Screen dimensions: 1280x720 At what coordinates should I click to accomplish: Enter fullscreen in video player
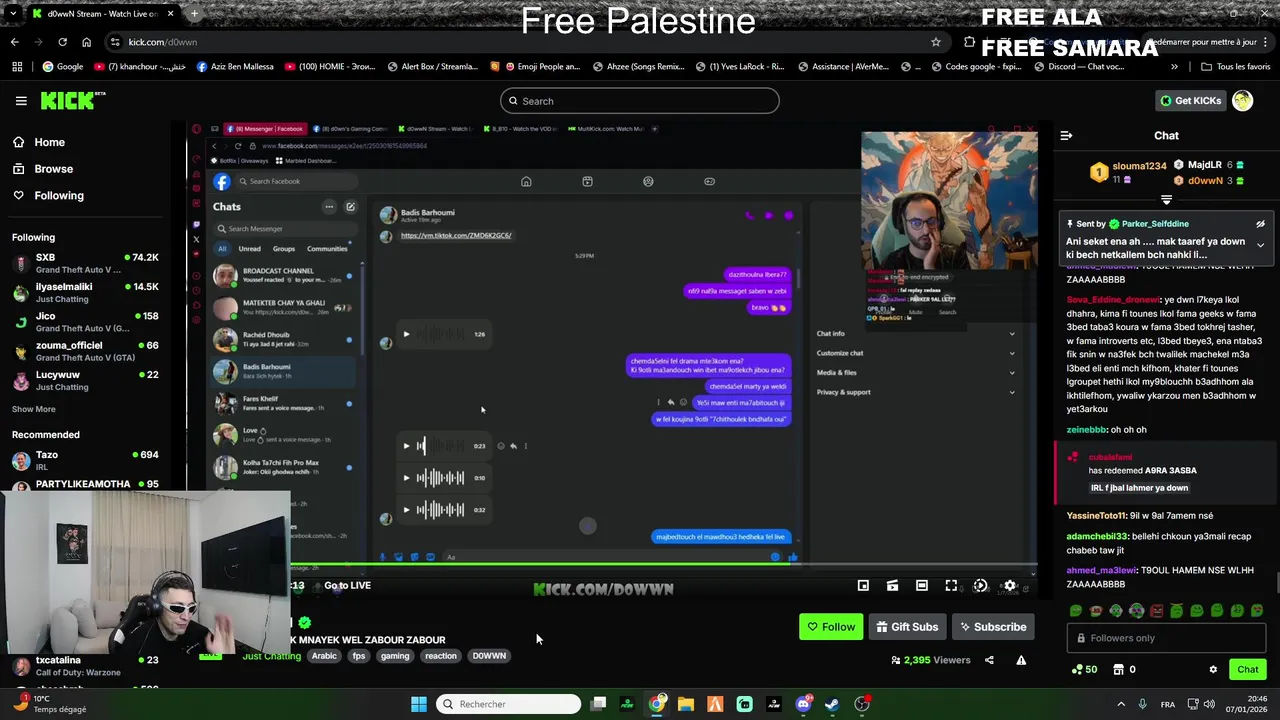pyautogui.click(x=951, y=586)
